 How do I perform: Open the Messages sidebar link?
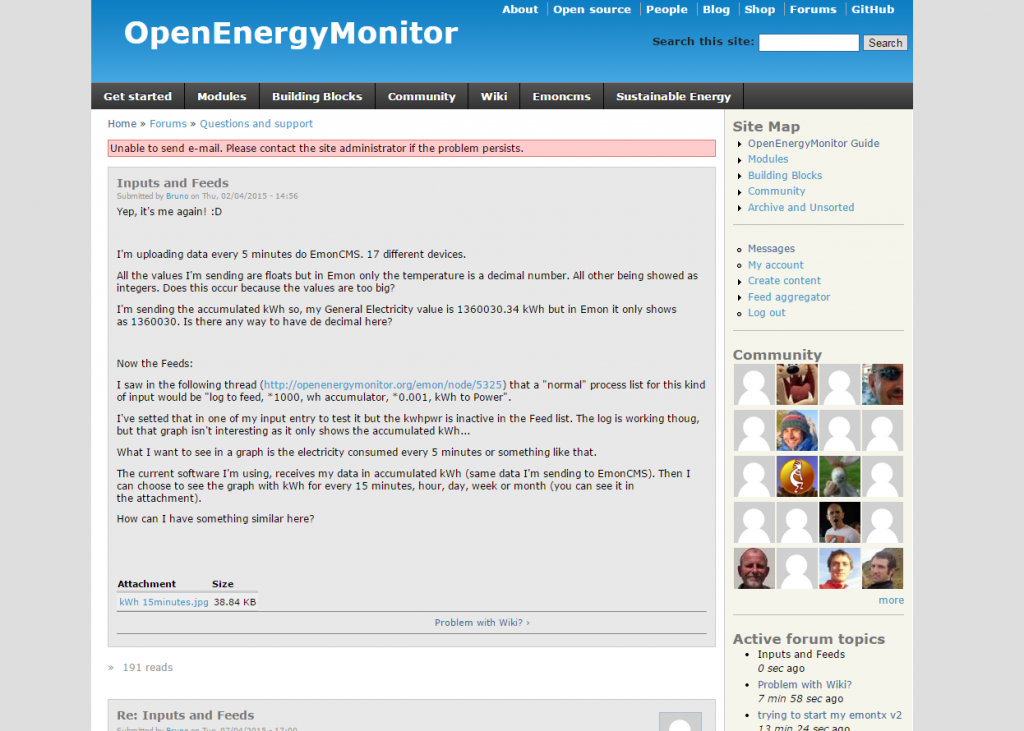771,248
